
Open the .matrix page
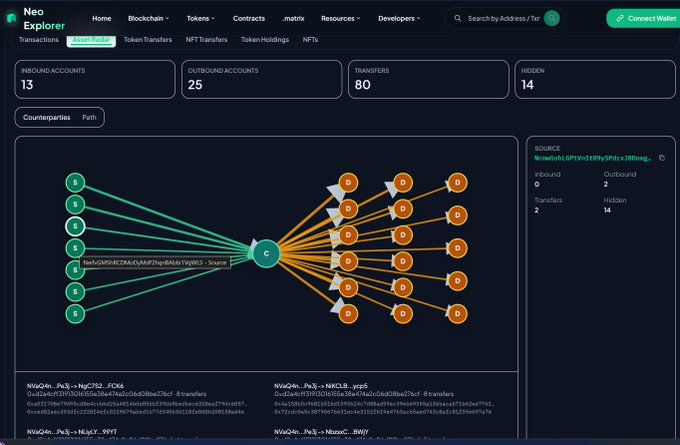tap(293, 18)
